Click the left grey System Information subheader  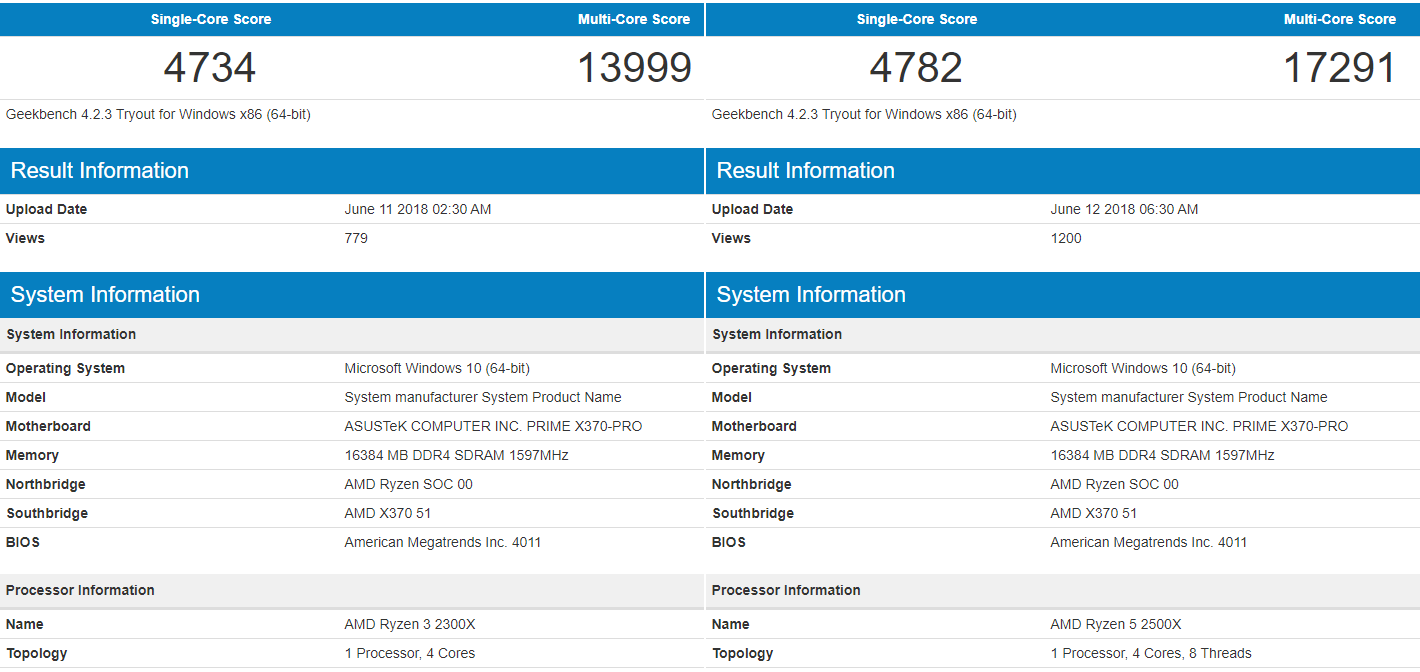click(x=352, y=334)
